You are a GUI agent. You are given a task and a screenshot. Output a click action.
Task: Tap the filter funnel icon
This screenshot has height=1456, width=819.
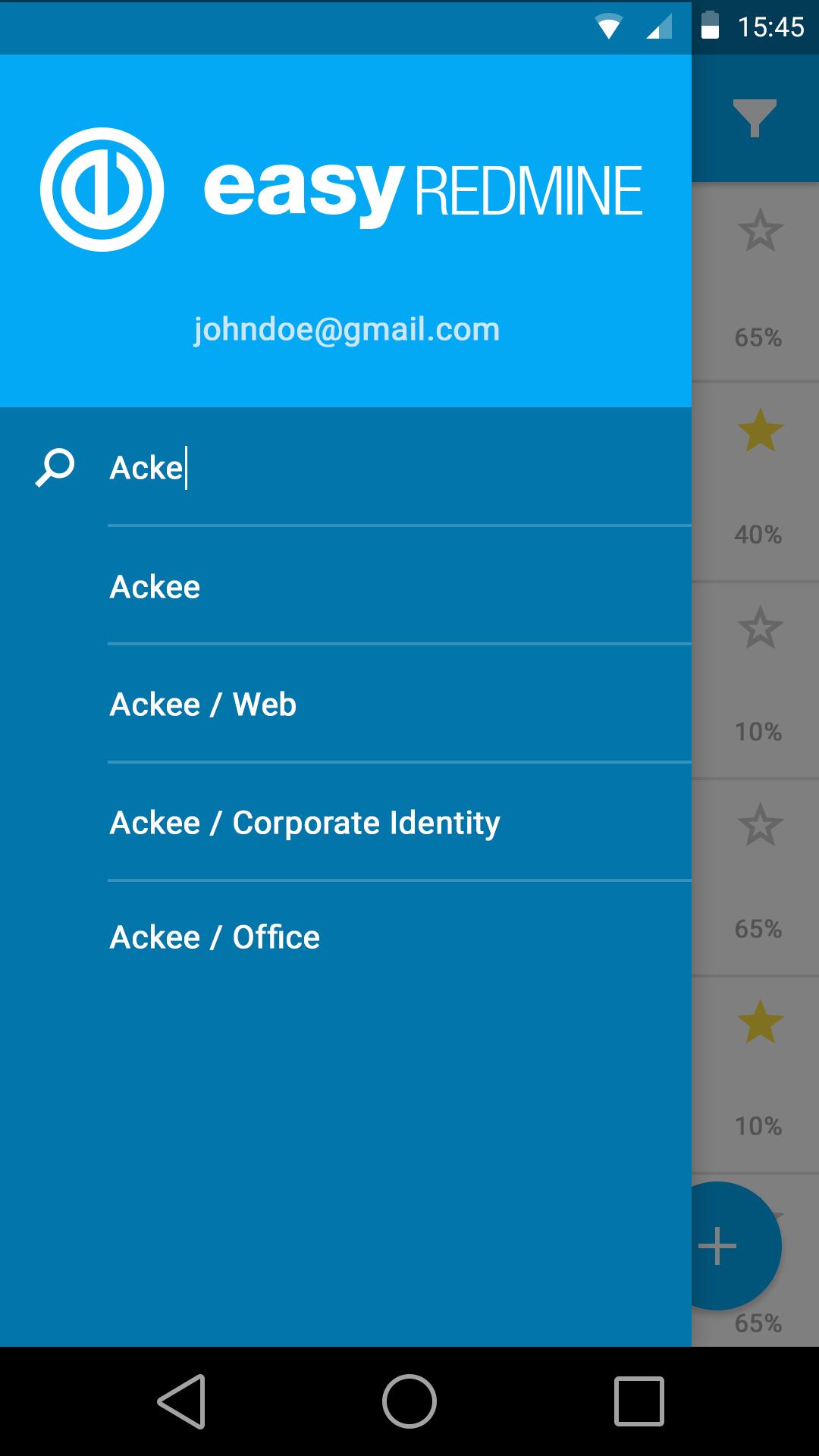pos(755,118)
